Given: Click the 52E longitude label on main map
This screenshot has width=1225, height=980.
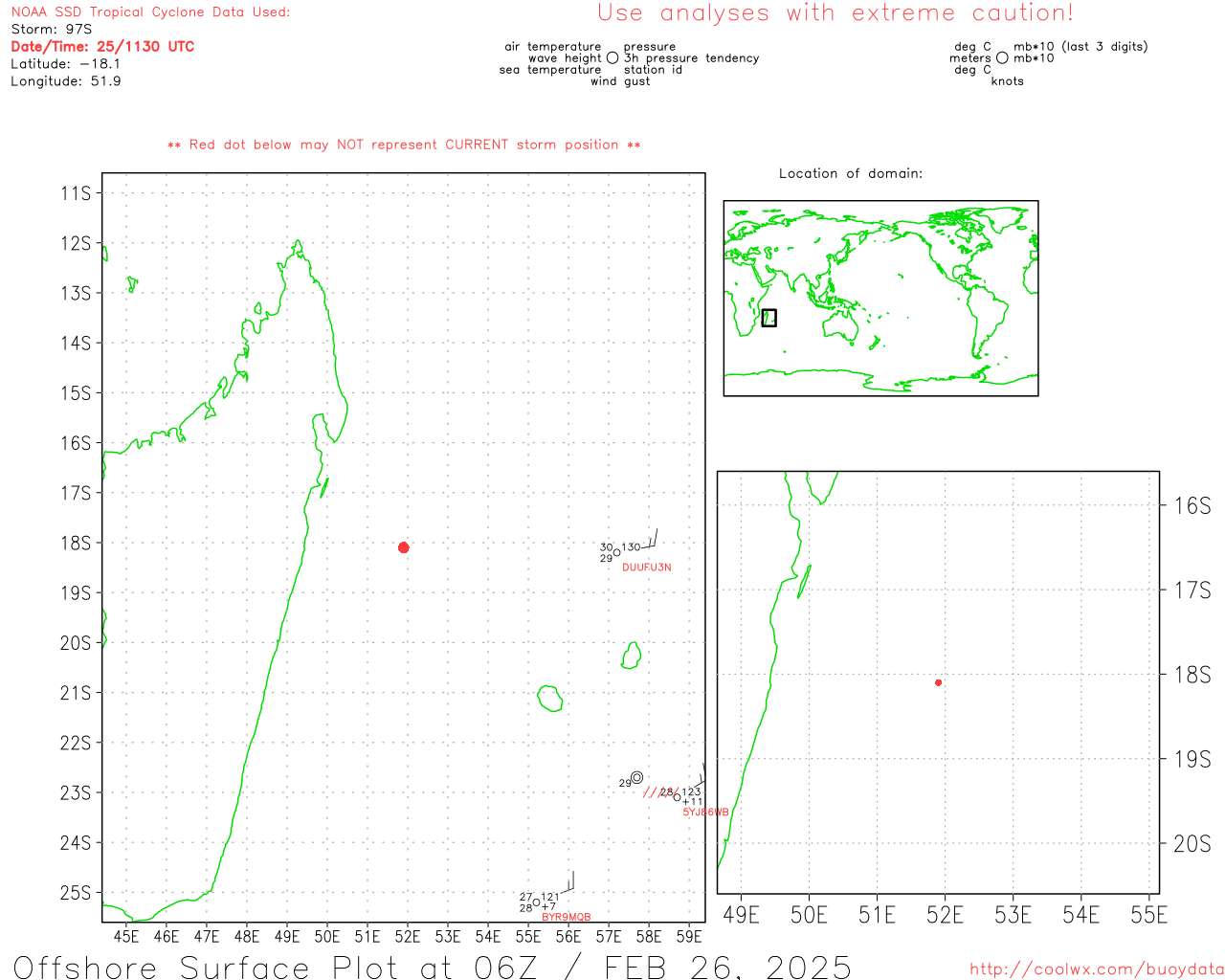Looking at the screenshot, I should tap(408, 936).
